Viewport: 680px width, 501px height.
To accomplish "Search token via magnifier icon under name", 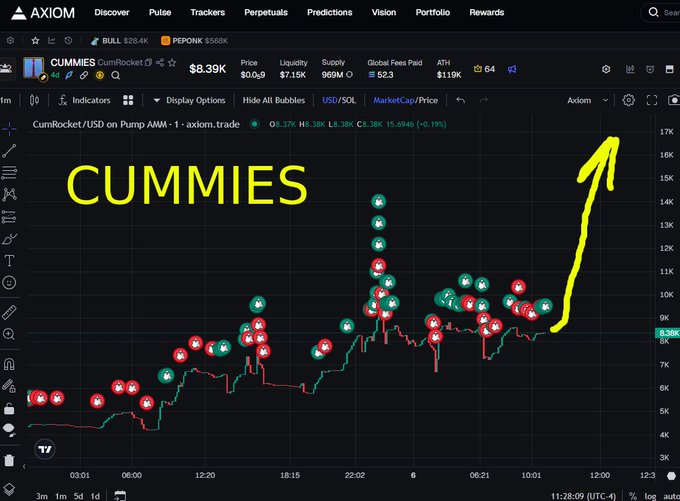I will pyautogui.click(x=115, y=75).
